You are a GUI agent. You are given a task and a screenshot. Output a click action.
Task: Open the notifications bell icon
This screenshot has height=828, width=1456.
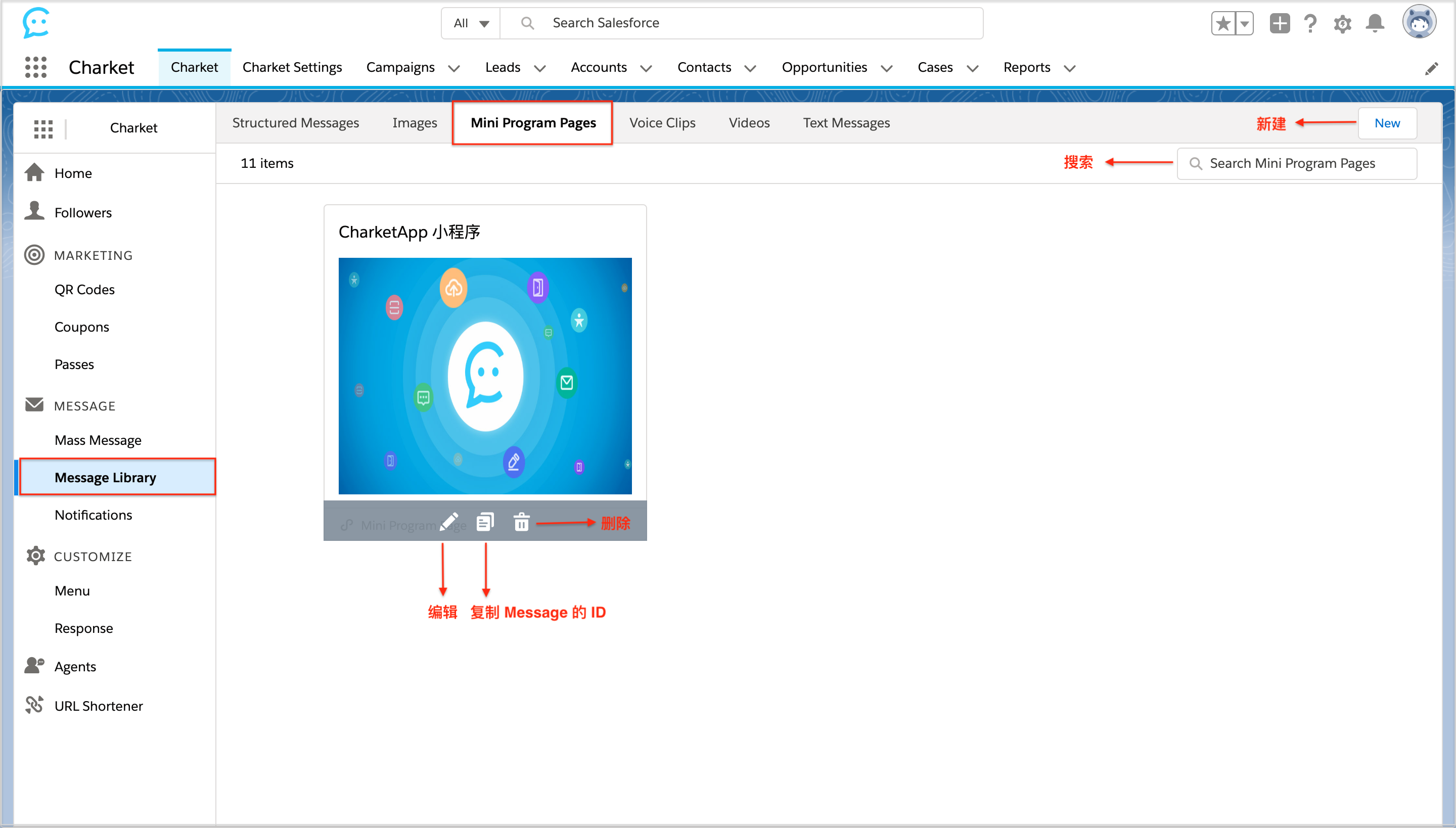pyautogui.click(x=1375, y=23)
